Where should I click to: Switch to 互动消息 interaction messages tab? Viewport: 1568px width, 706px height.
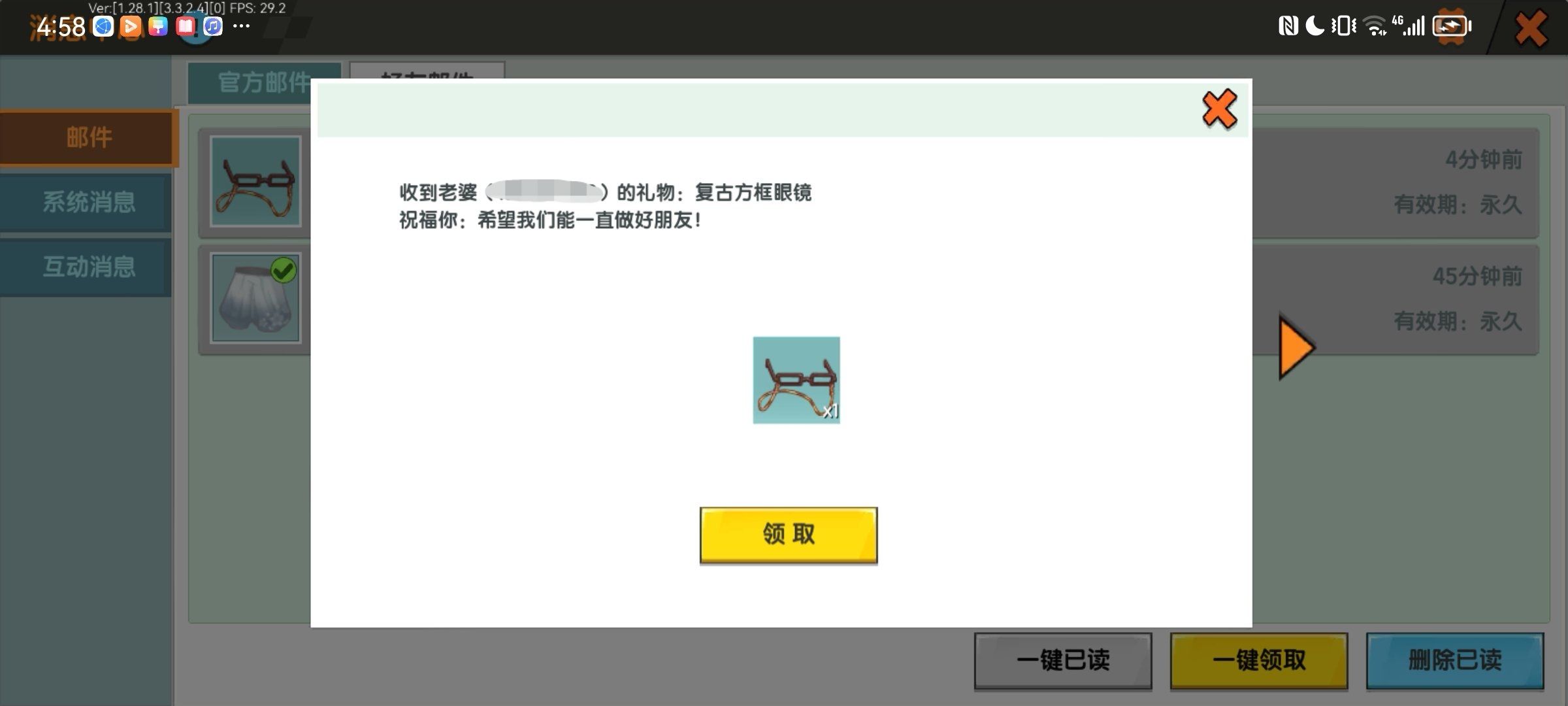click(89, 267)
